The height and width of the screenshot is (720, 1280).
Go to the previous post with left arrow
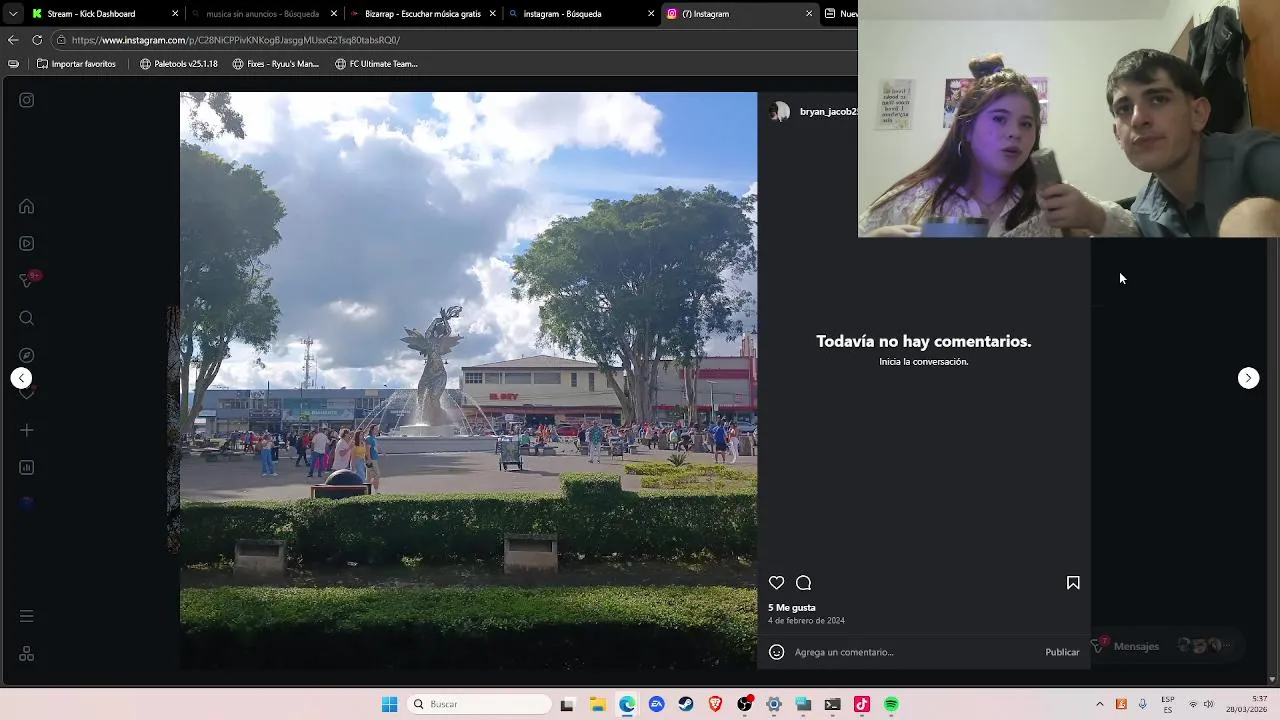tap(21, 378)
